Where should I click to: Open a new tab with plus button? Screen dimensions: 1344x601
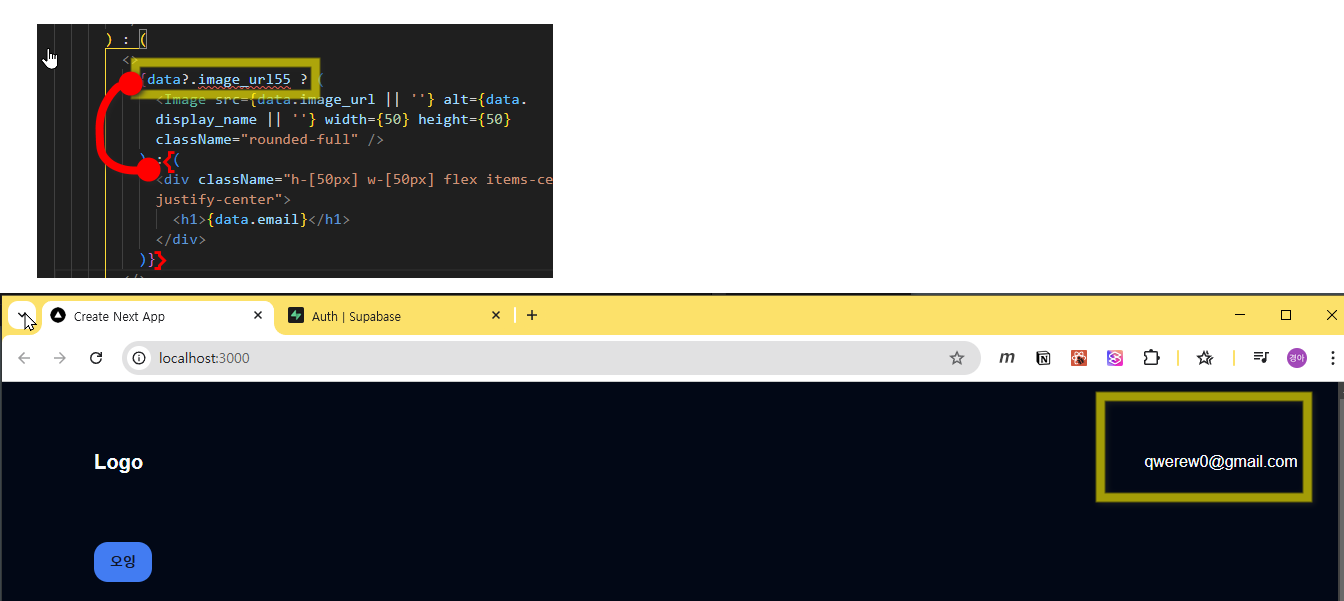[532, 316]
